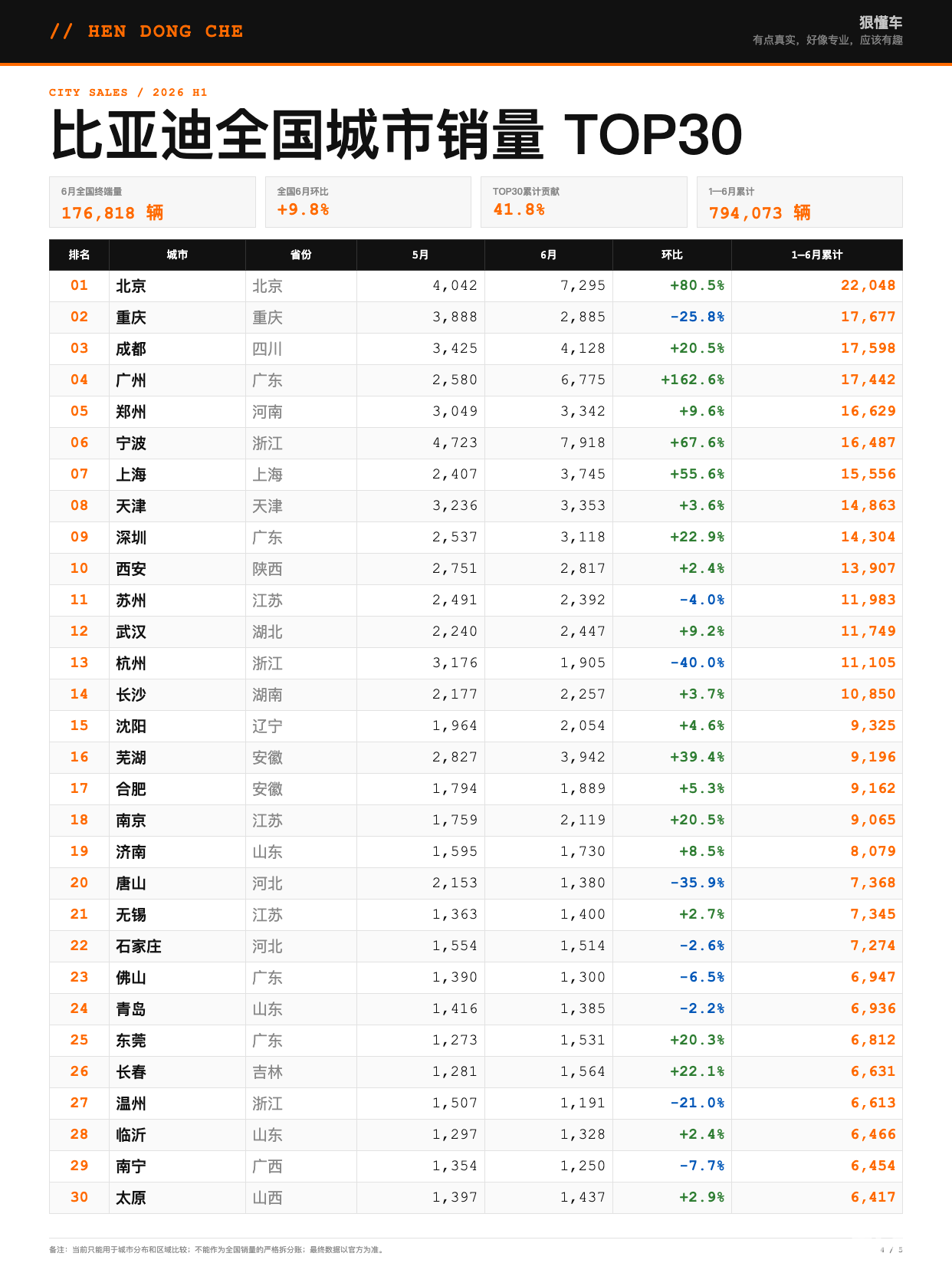Click the 长沙 city name
The height and width of the screenshot is (1273, 952).
coord(131,695)
